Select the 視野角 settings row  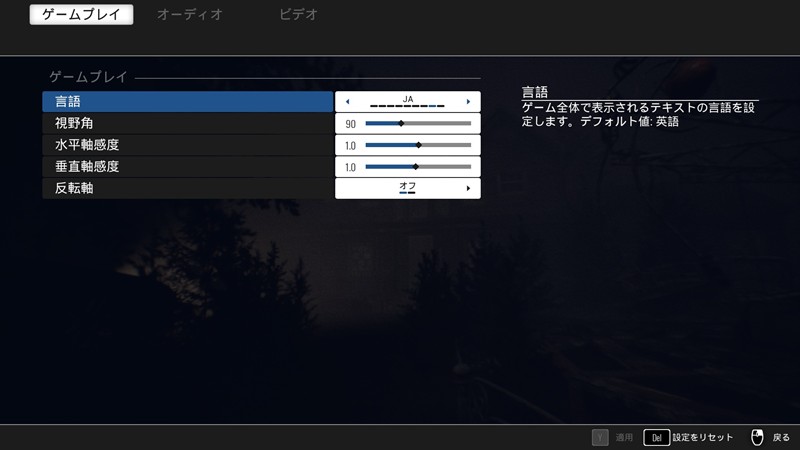coord(188,123)
